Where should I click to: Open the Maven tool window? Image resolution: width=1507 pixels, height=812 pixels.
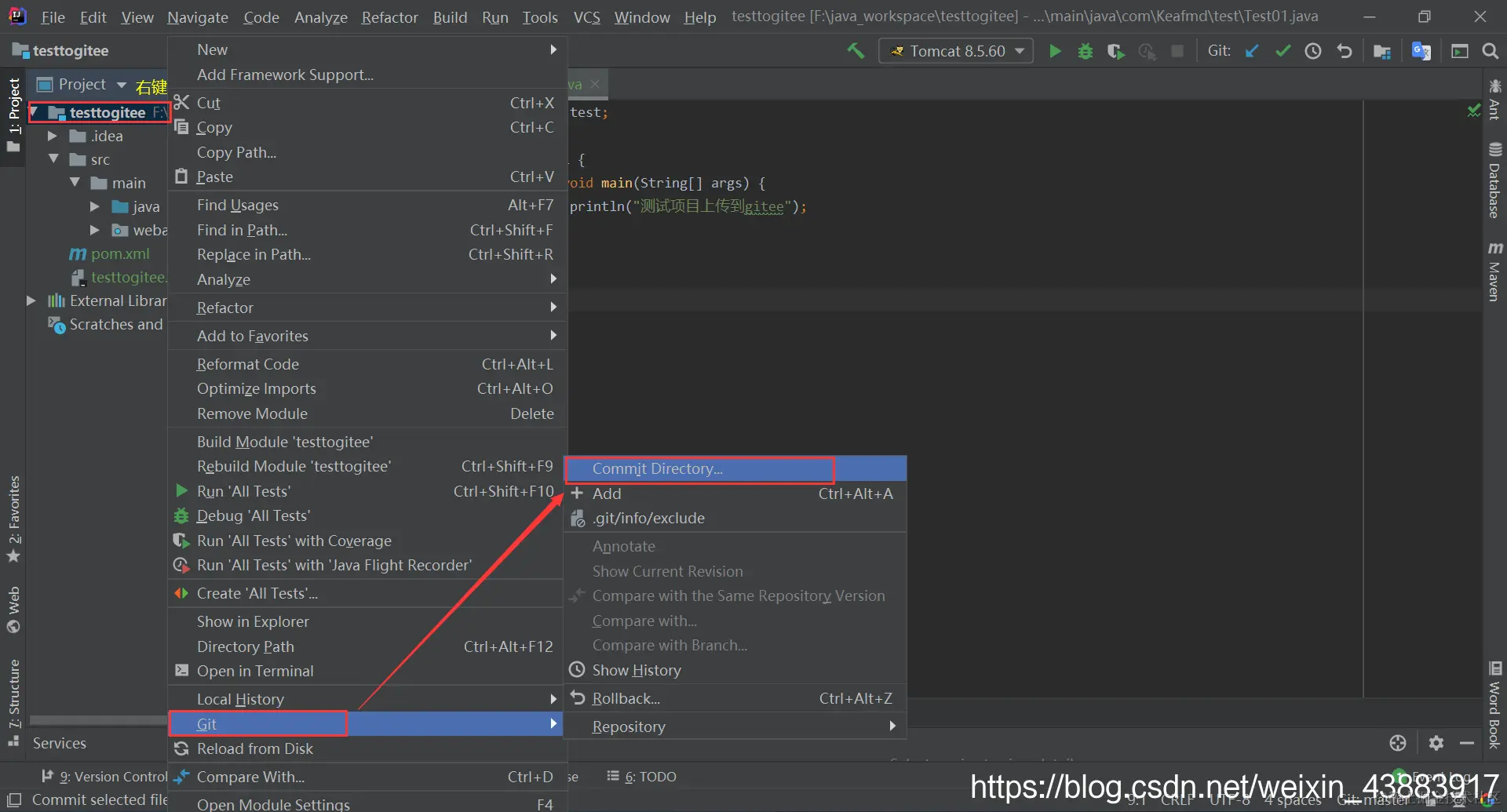1494,271
